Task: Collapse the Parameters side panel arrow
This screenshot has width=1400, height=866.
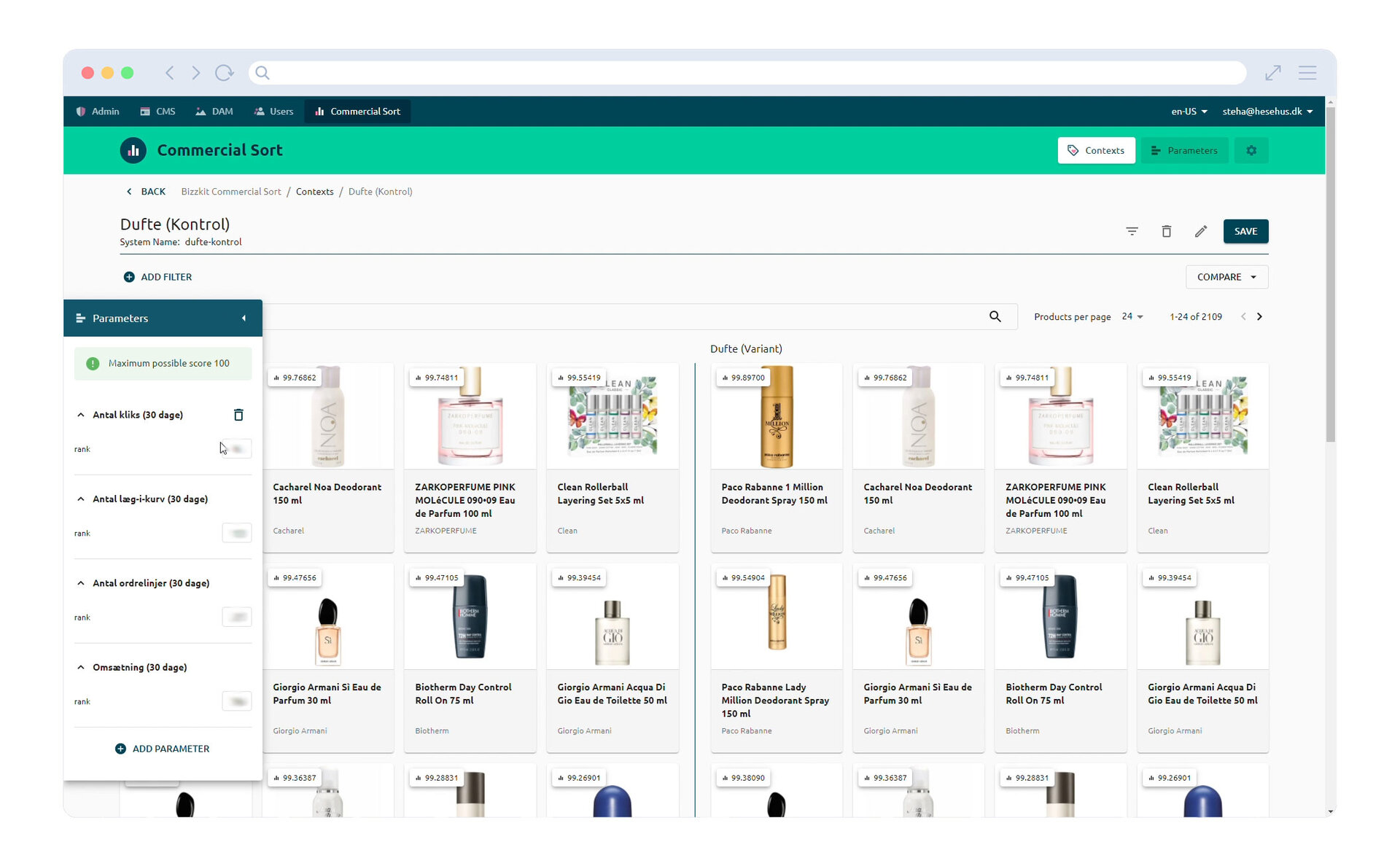Action: pyautogui.click(x=244, y=319)
